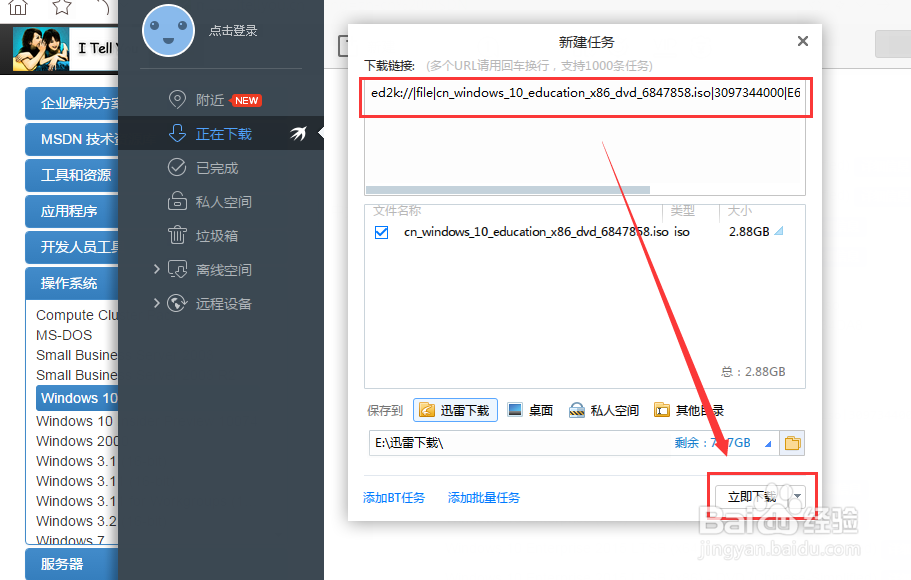The height and width of the screenshot is (580, 911).
Task: Click the star favorites icon at the top
Action: click(x=59, y=8)
